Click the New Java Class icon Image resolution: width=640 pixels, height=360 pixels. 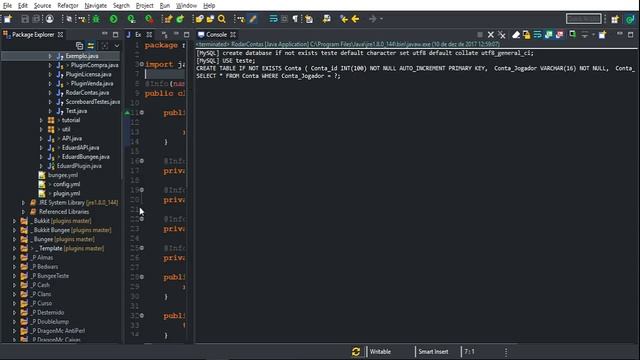180,19
